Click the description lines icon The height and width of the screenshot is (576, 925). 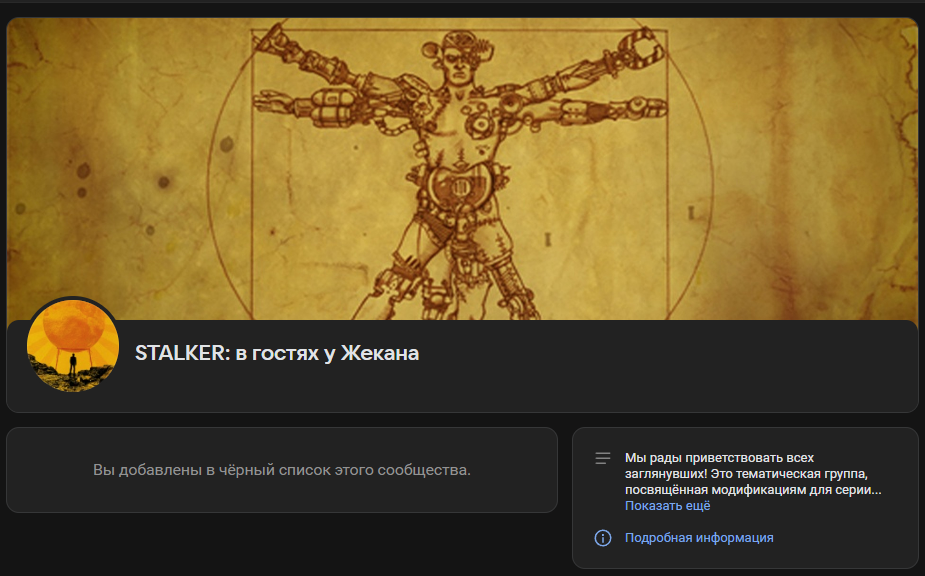coord(602,458)
